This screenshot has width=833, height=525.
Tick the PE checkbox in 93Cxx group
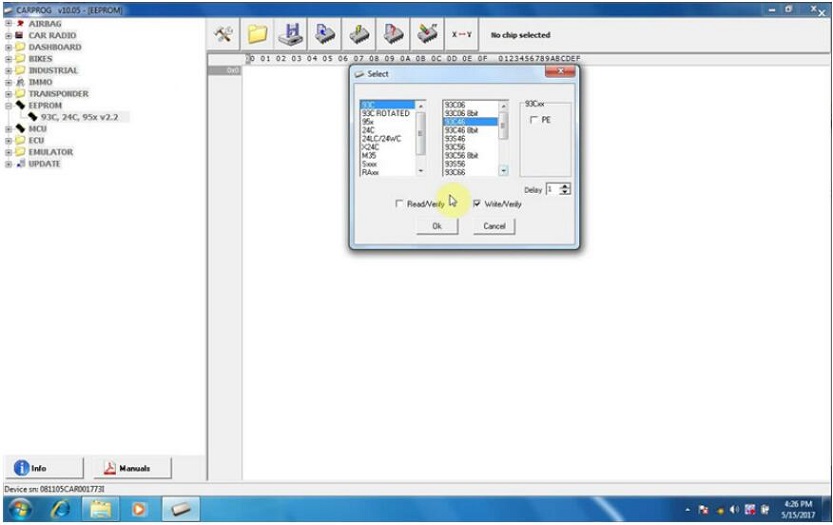coord(534,120)
